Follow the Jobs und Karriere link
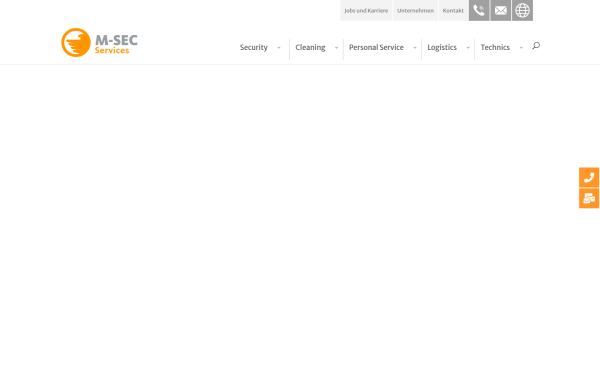The image size is (600, 375). [x=366, y=11]
